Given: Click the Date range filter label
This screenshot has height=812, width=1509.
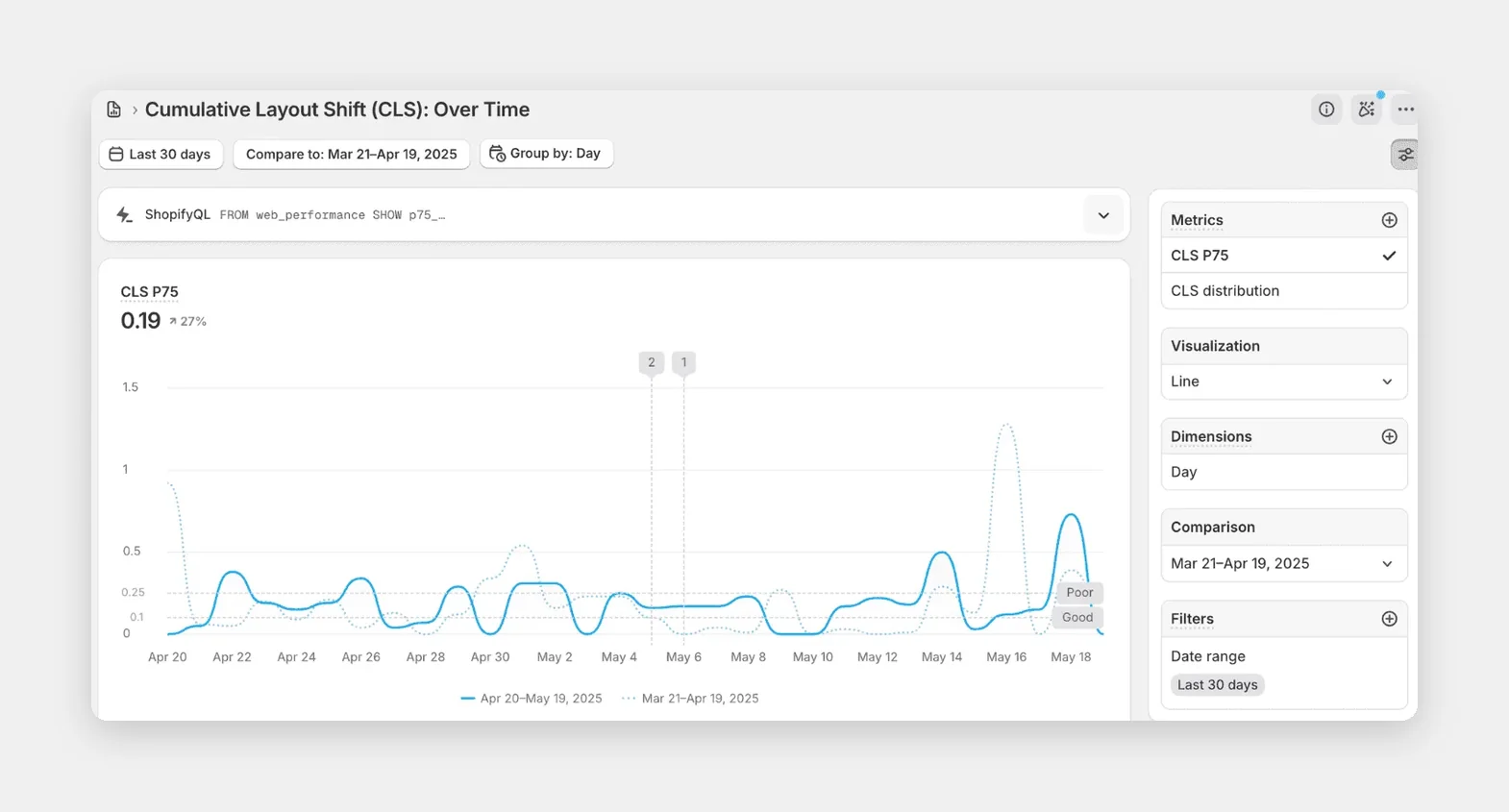Looking at the screenshot, I should pos(1208,656).
